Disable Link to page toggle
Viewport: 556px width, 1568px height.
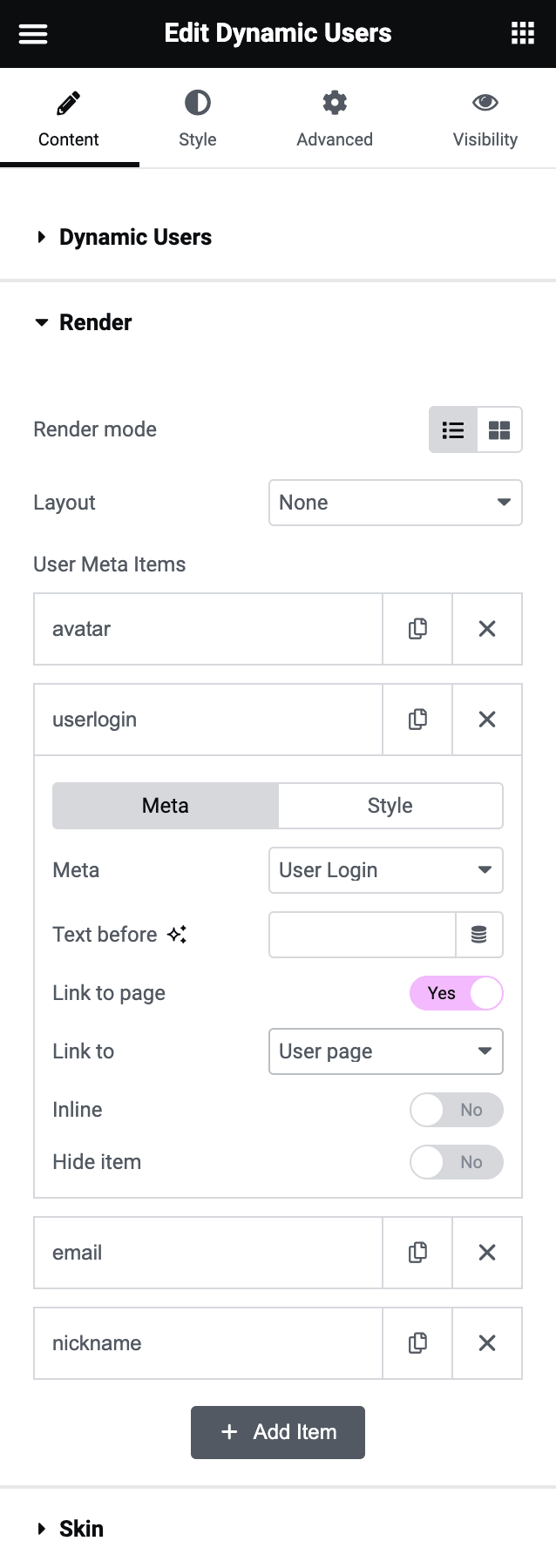(x=456, y=993)
